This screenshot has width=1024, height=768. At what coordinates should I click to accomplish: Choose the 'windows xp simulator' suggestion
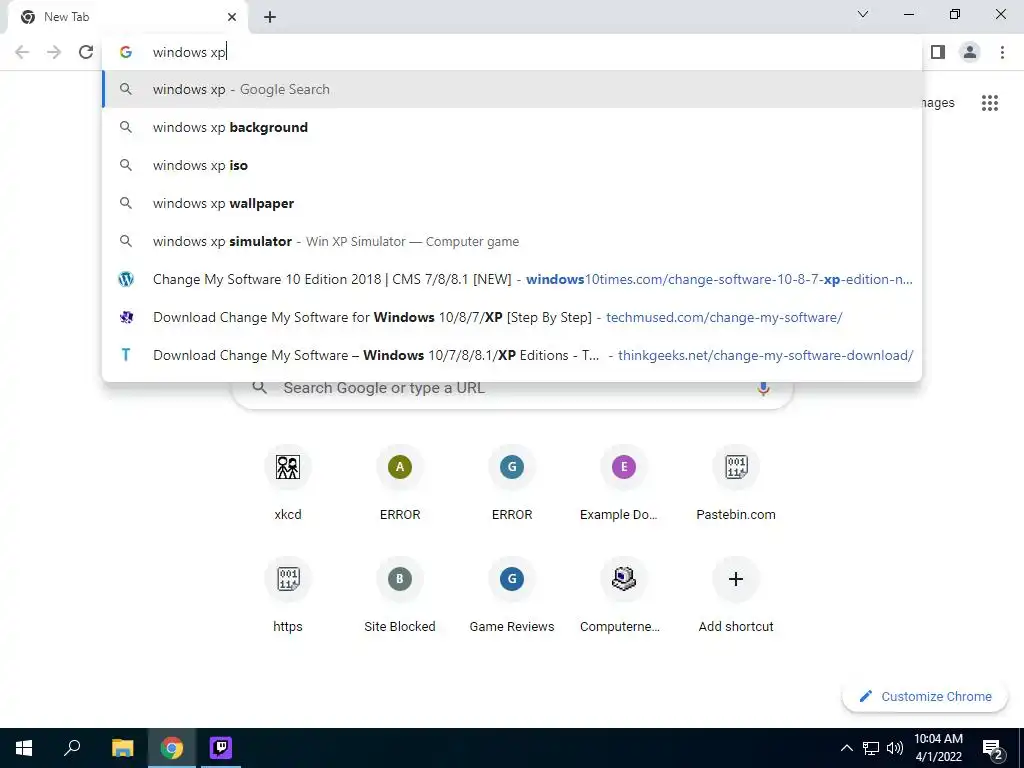click(x=512, y=241)
